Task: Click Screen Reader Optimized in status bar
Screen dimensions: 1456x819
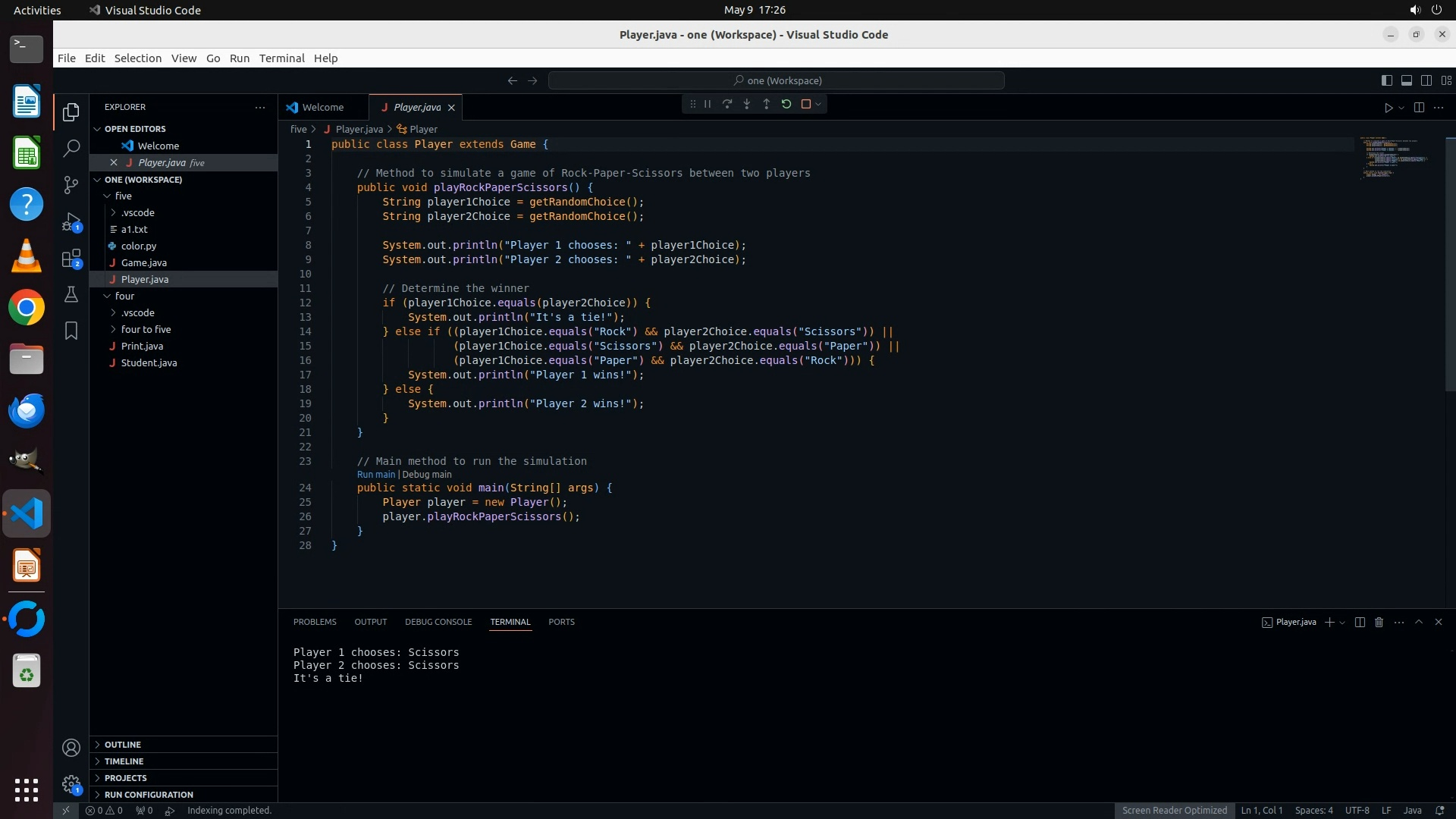Action: pos(1174,810)
